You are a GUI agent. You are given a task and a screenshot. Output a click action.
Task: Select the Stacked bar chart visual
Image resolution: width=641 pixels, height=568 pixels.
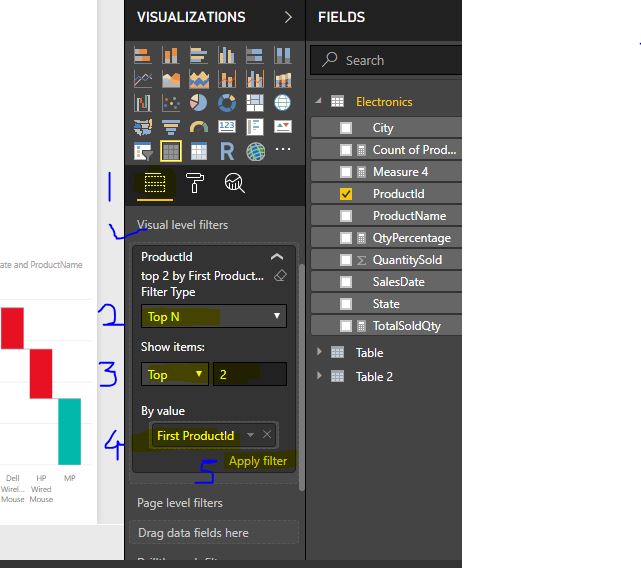[143, 55]
